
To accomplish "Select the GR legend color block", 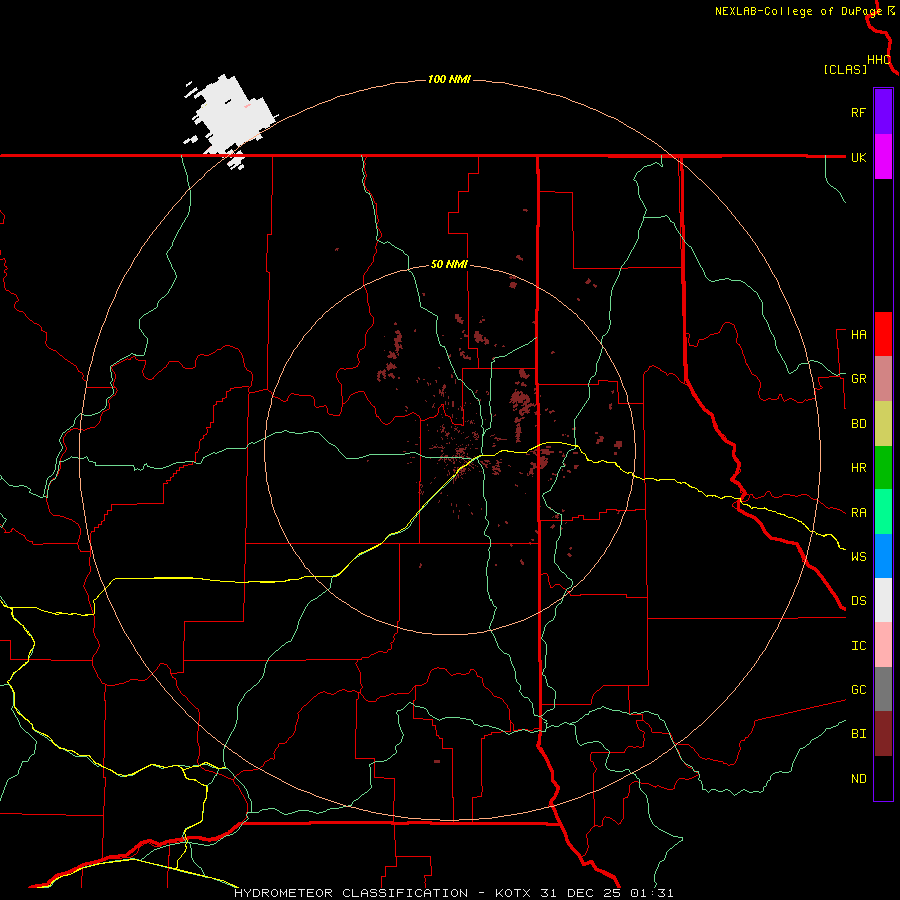I will click(883, 379).
